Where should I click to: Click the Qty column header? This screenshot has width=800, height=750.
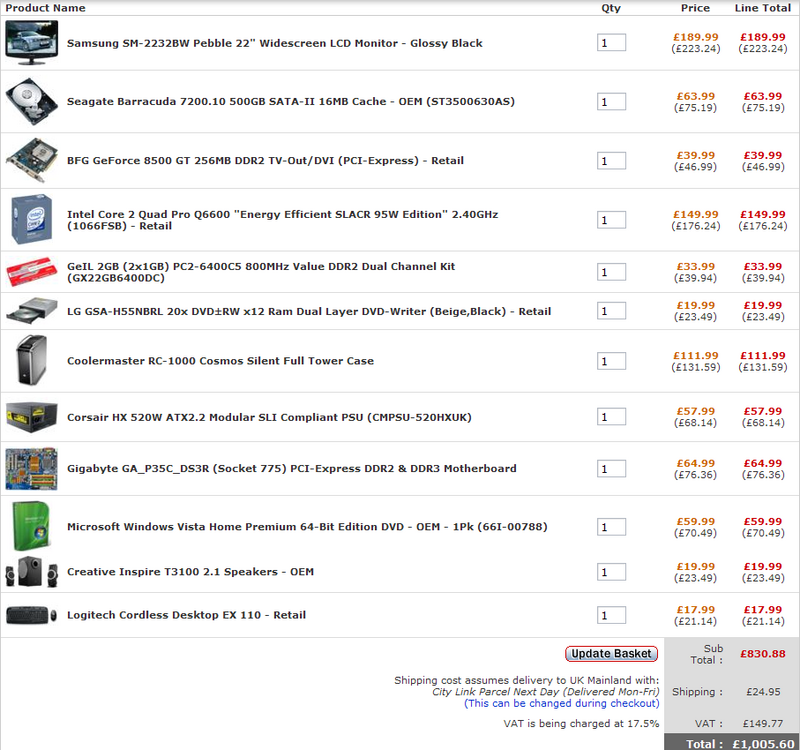tap(611, 8)
